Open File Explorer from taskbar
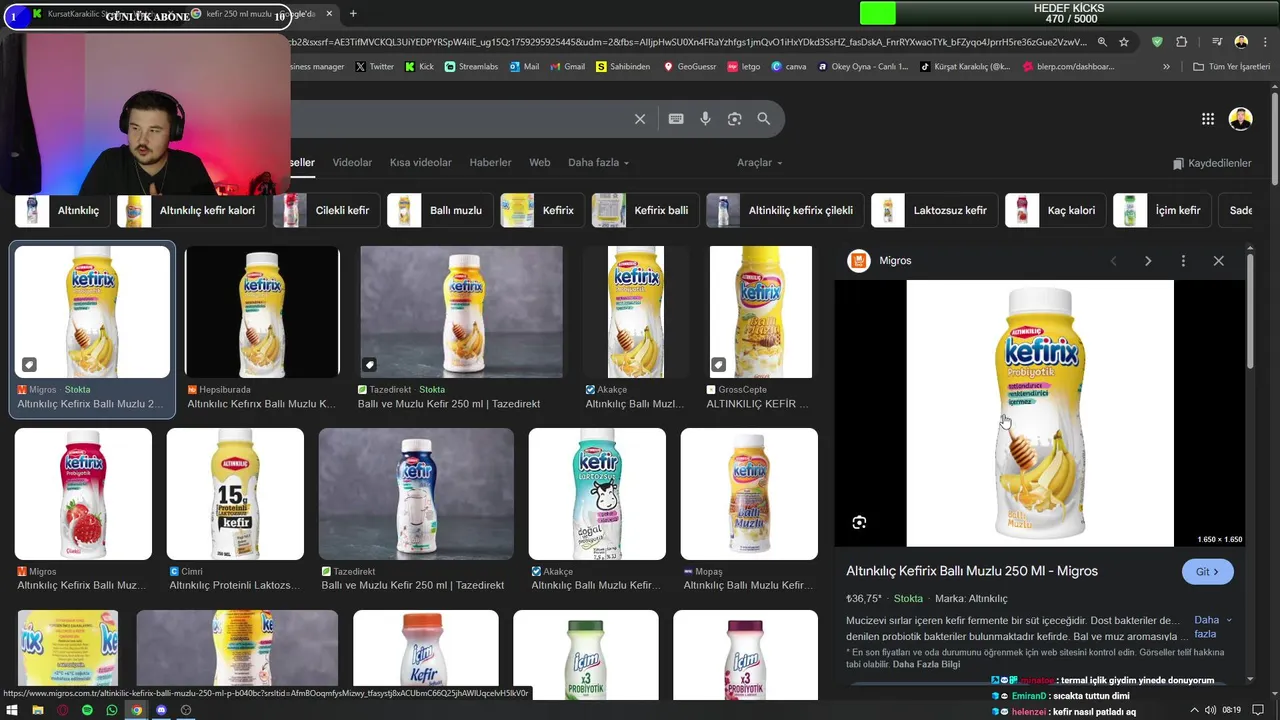The image size is (1280, 720). pyautogui.click(x=37, y=710)
